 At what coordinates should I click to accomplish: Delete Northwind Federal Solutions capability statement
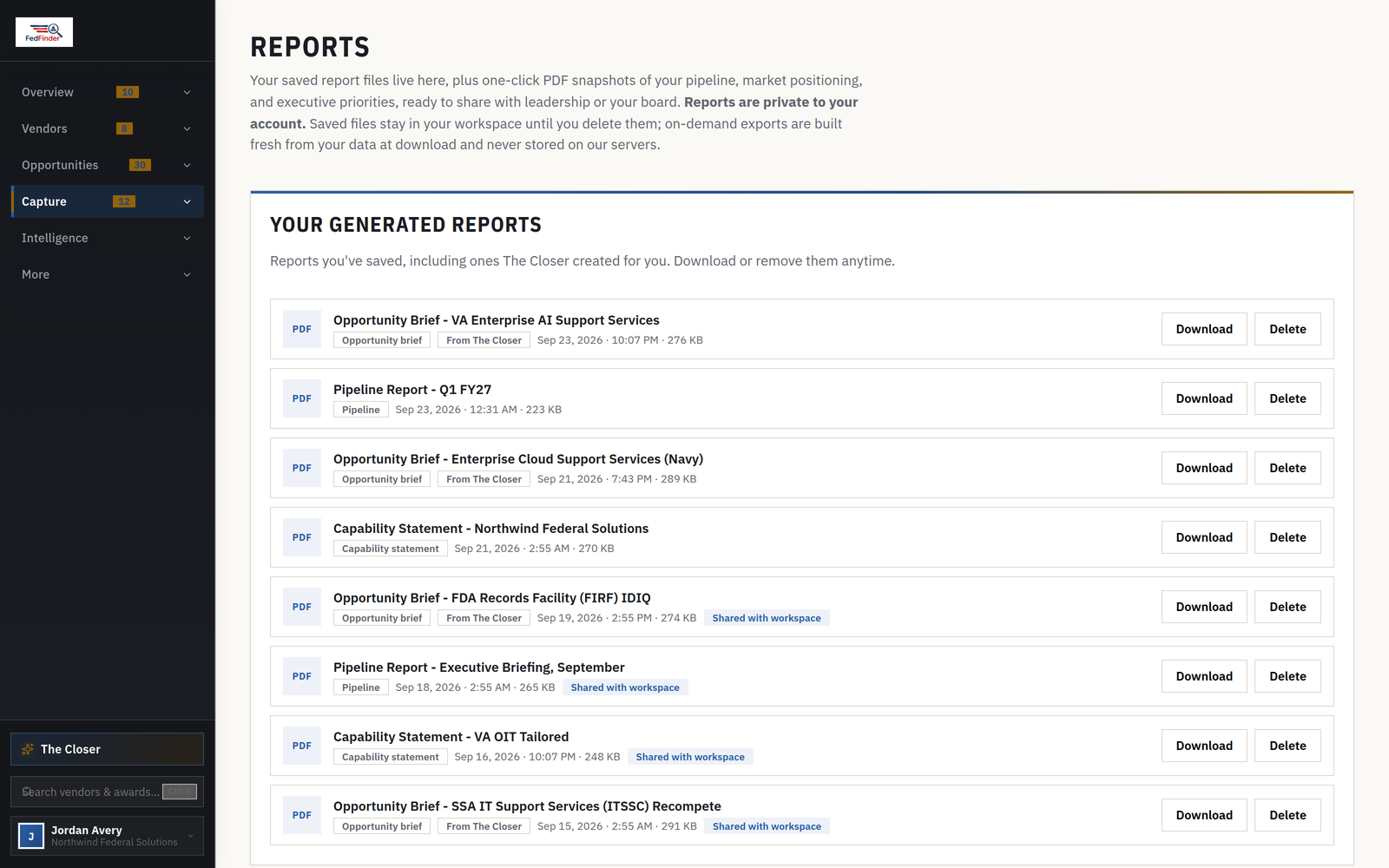click(x=1287, y=537)
